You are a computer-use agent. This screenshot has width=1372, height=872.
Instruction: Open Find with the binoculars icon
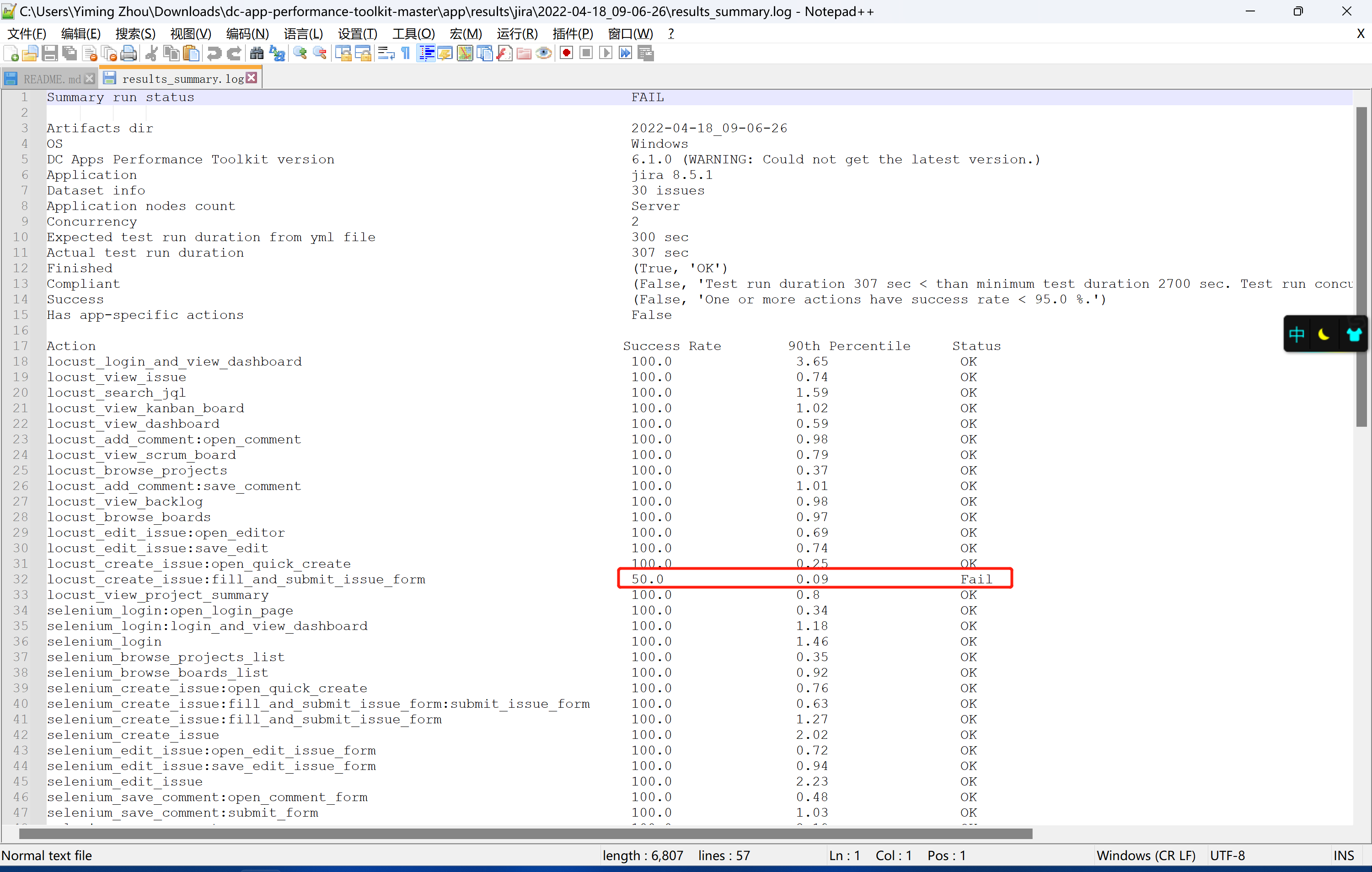(257, 54)
